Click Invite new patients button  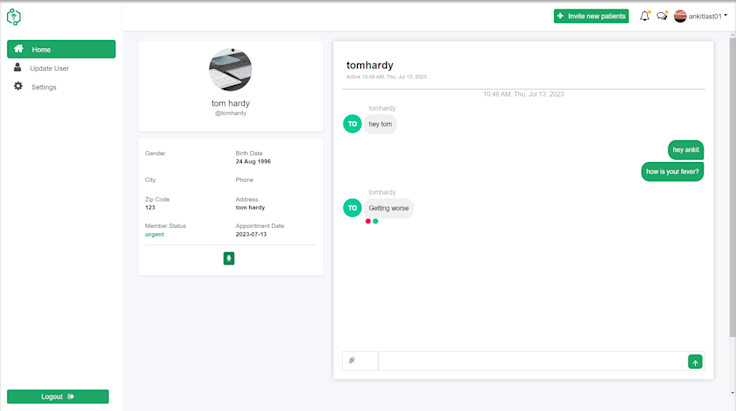point(591,16)
